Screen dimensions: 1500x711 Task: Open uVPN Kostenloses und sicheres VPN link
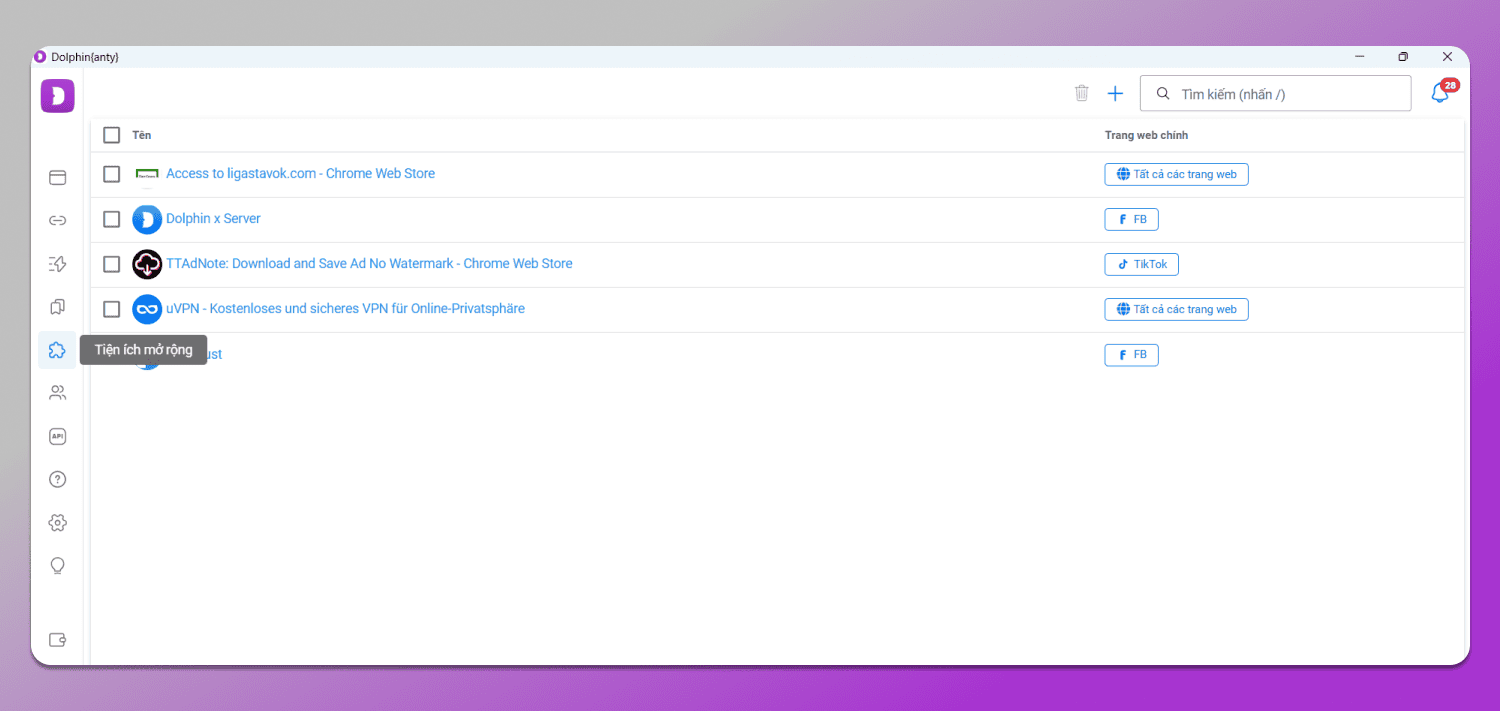coord(345,309)
